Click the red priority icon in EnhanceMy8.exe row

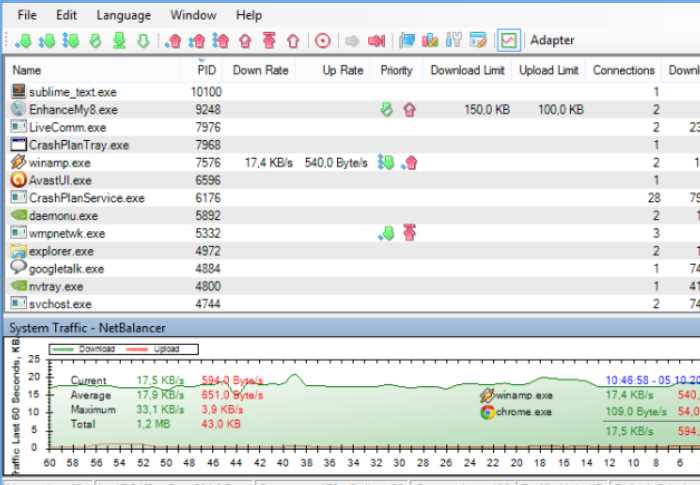(x=409, y=109)
